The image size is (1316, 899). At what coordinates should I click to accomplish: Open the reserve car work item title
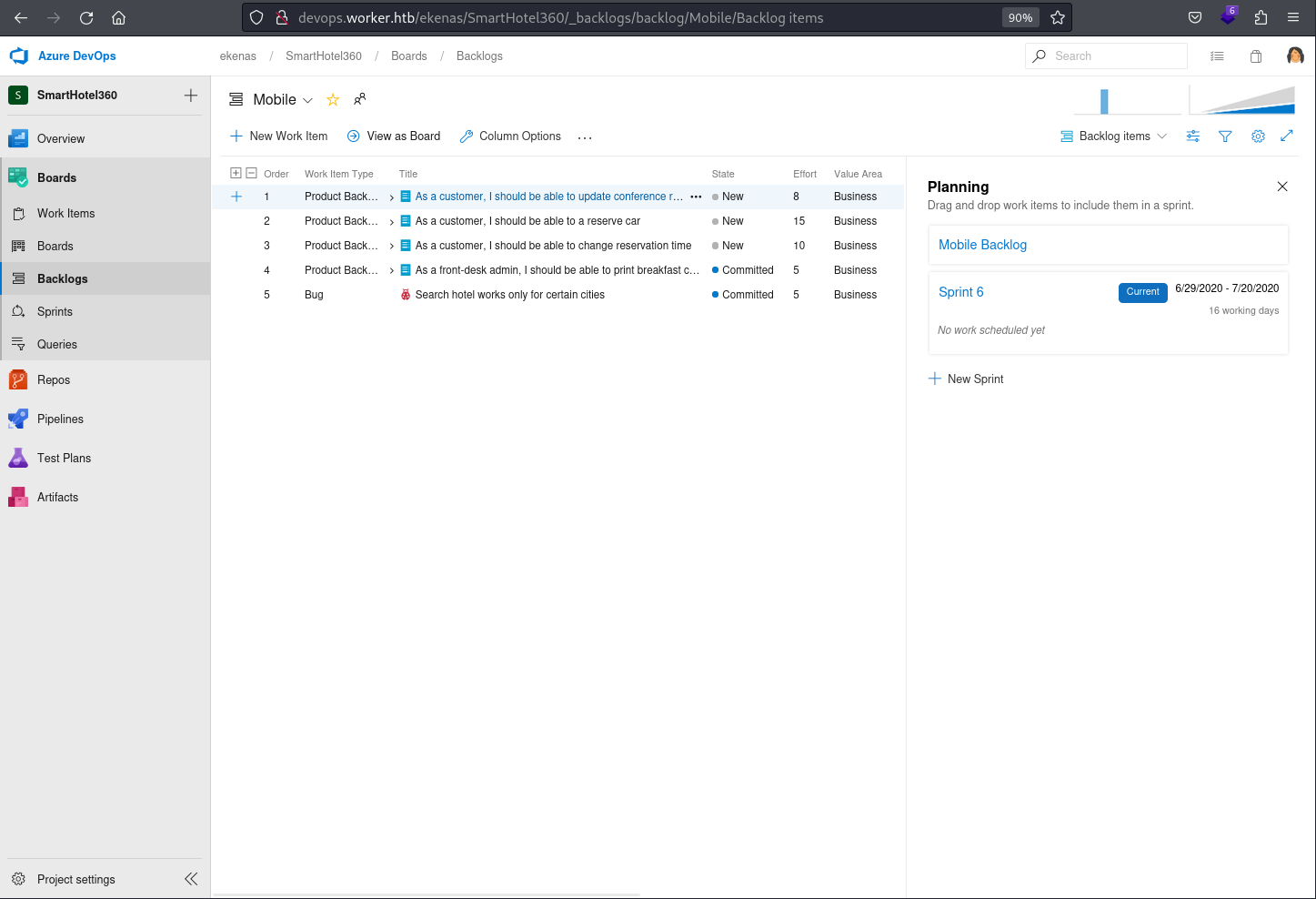point(527,221)
